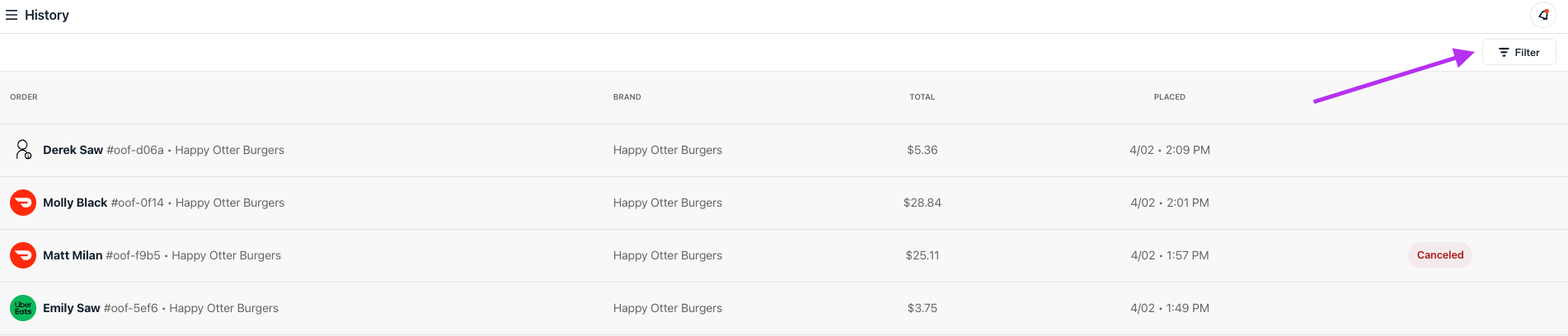The image size is (1568, 336).
Task: Click the Canceled status badge
Action: (1439, 255)
